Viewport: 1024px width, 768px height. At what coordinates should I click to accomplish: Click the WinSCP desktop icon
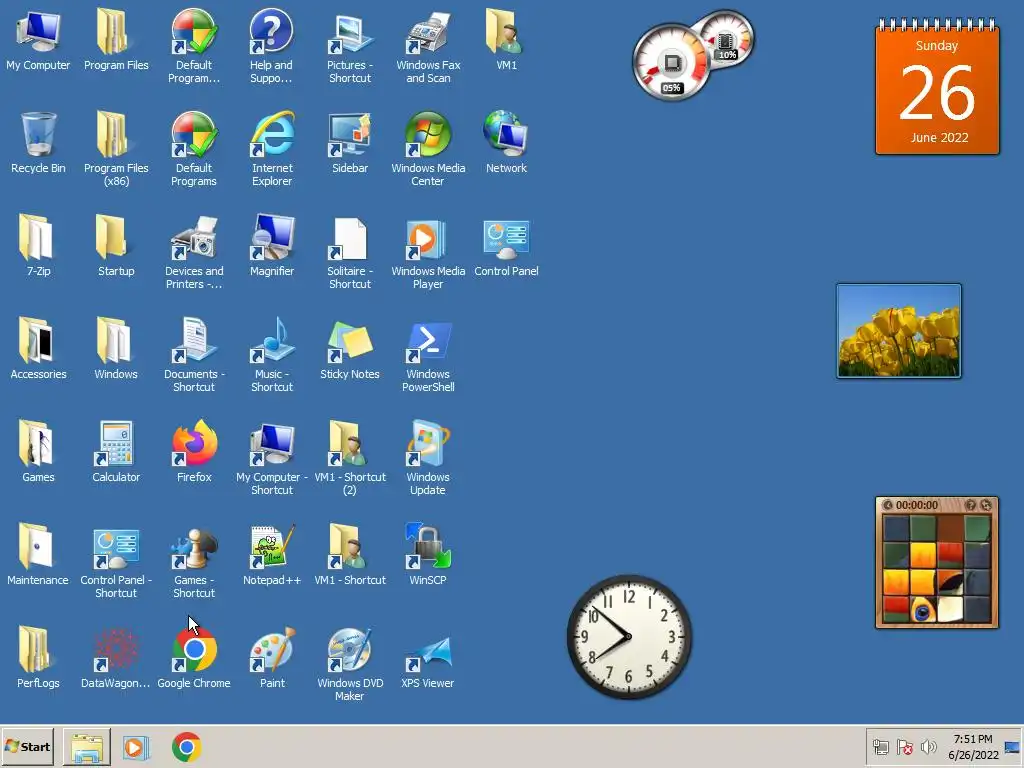pyautogui.click(x=428, y=556)
